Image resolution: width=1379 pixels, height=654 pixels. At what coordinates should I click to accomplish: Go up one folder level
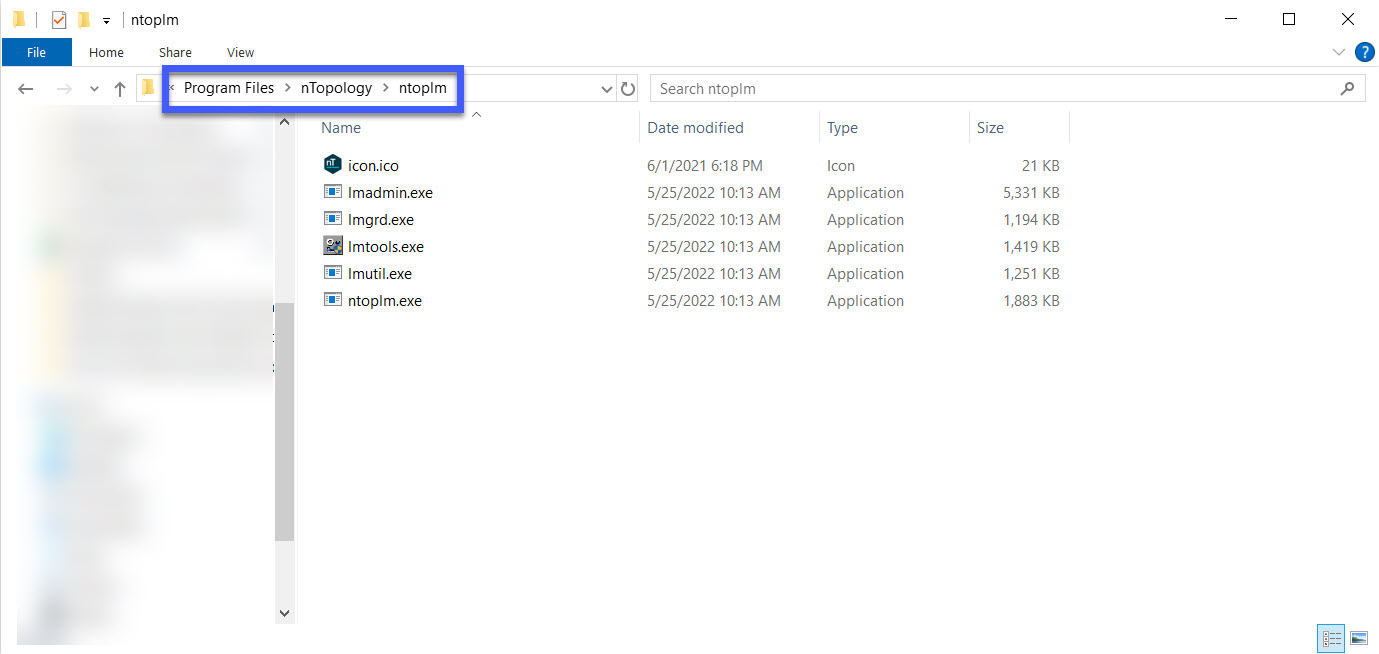(119, 89)
